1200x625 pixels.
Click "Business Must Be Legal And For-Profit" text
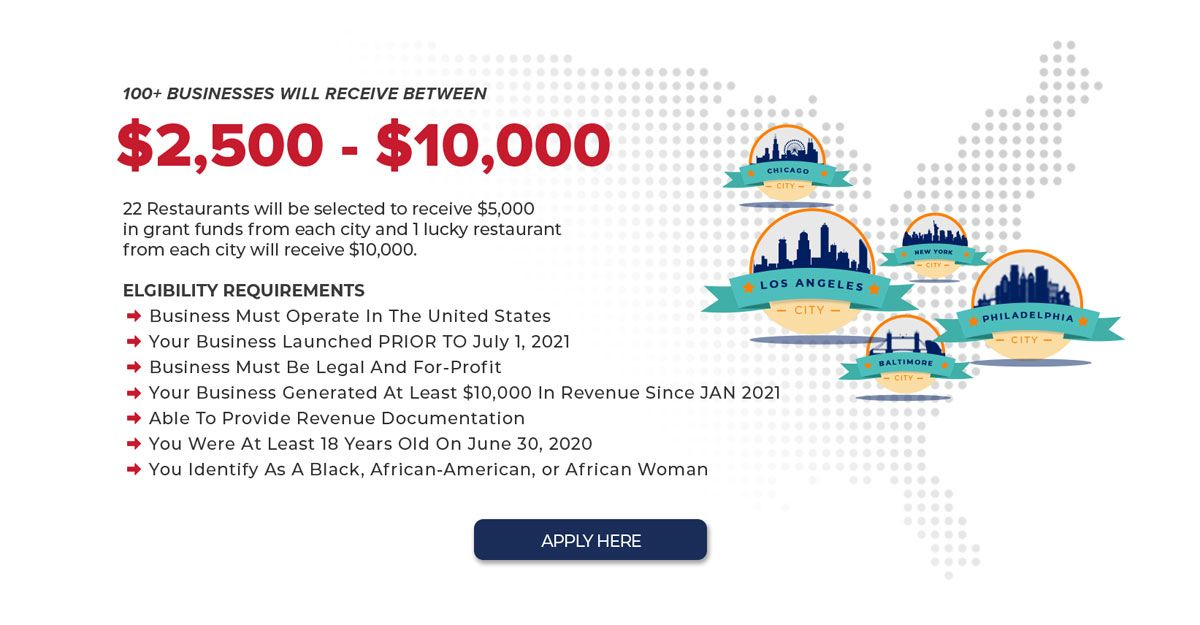click(x=325, y=367)
